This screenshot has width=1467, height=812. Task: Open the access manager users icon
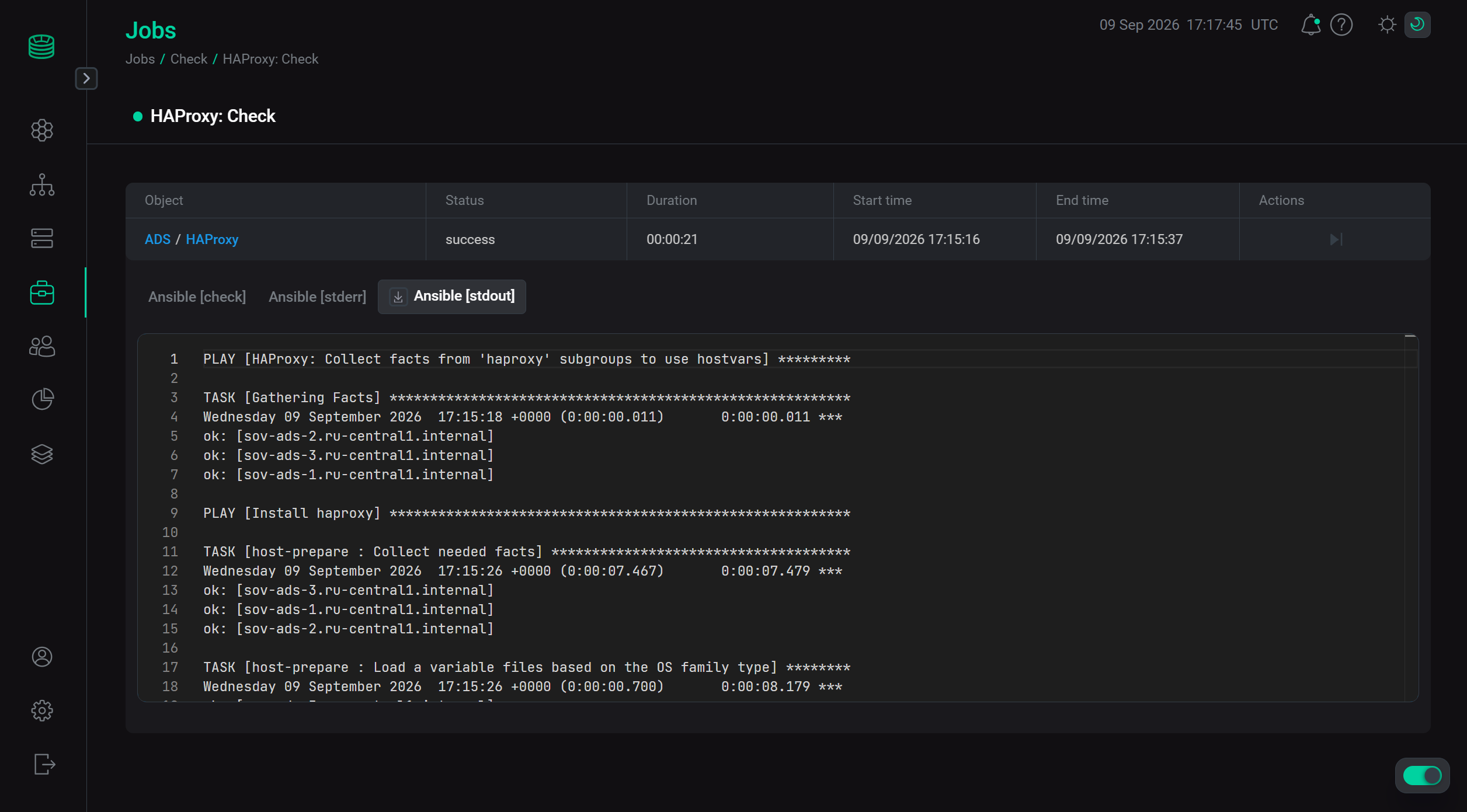tap(42, 346)
